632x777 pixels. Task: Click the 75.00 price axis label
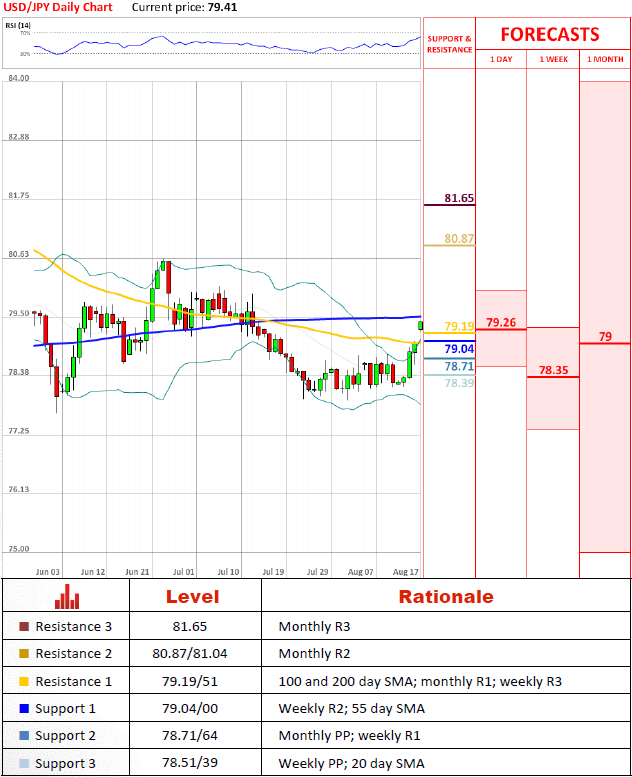pos(19,549)
